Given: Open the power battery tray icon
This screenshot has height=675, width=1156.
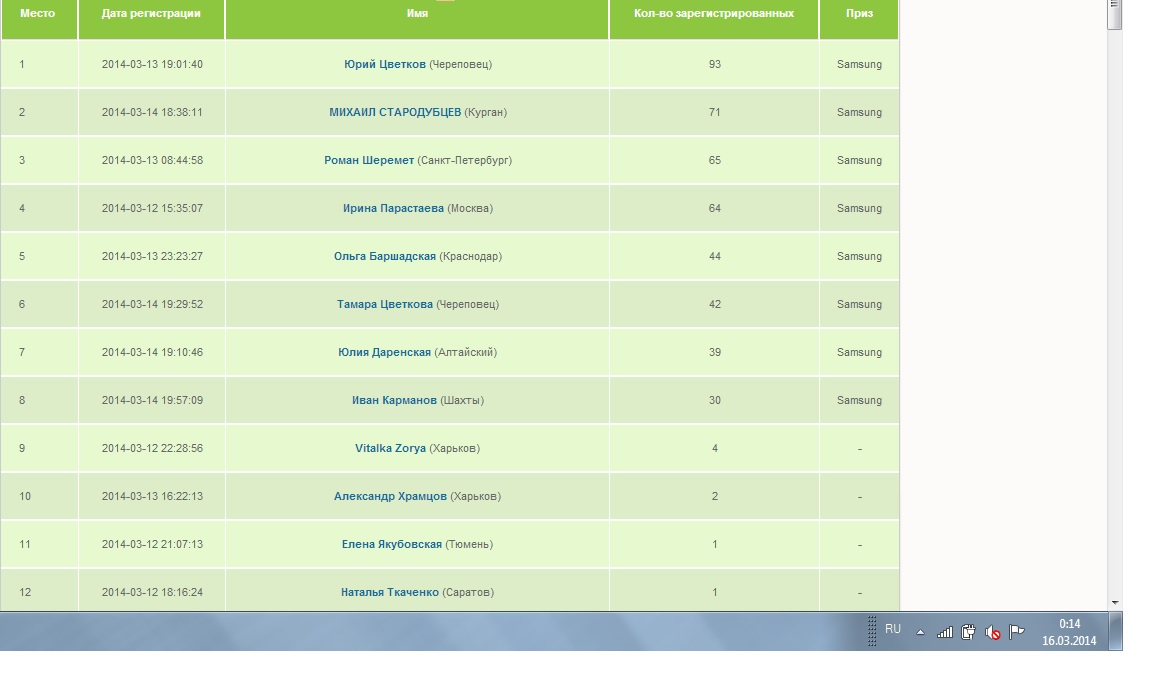Looking at the screenshot, I should tap(969, 632).
